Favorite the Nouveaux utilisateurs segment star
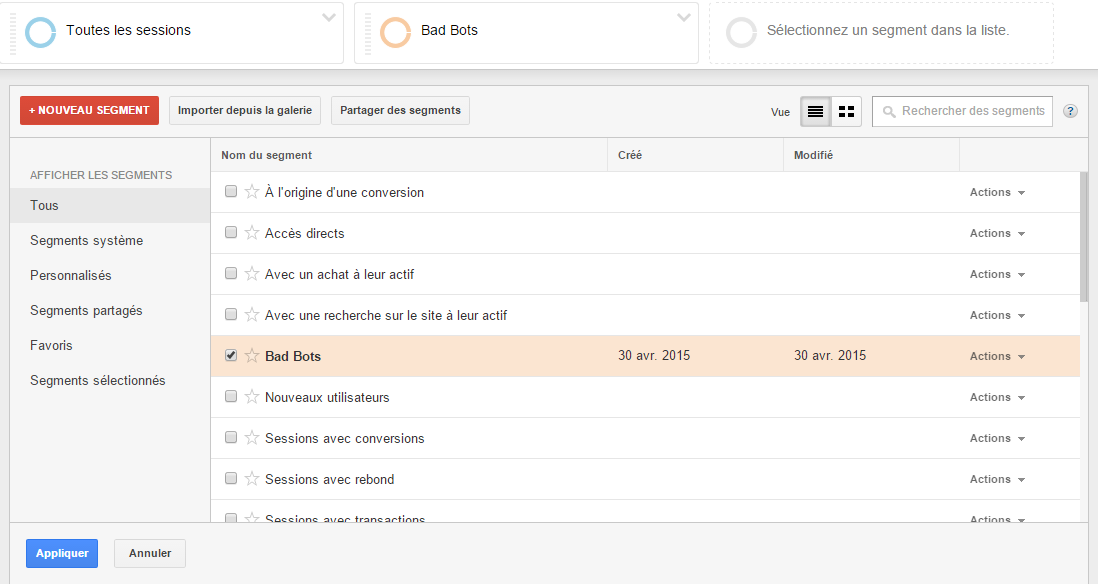This screenshot has width=1098, height=584. pos(252,396)
